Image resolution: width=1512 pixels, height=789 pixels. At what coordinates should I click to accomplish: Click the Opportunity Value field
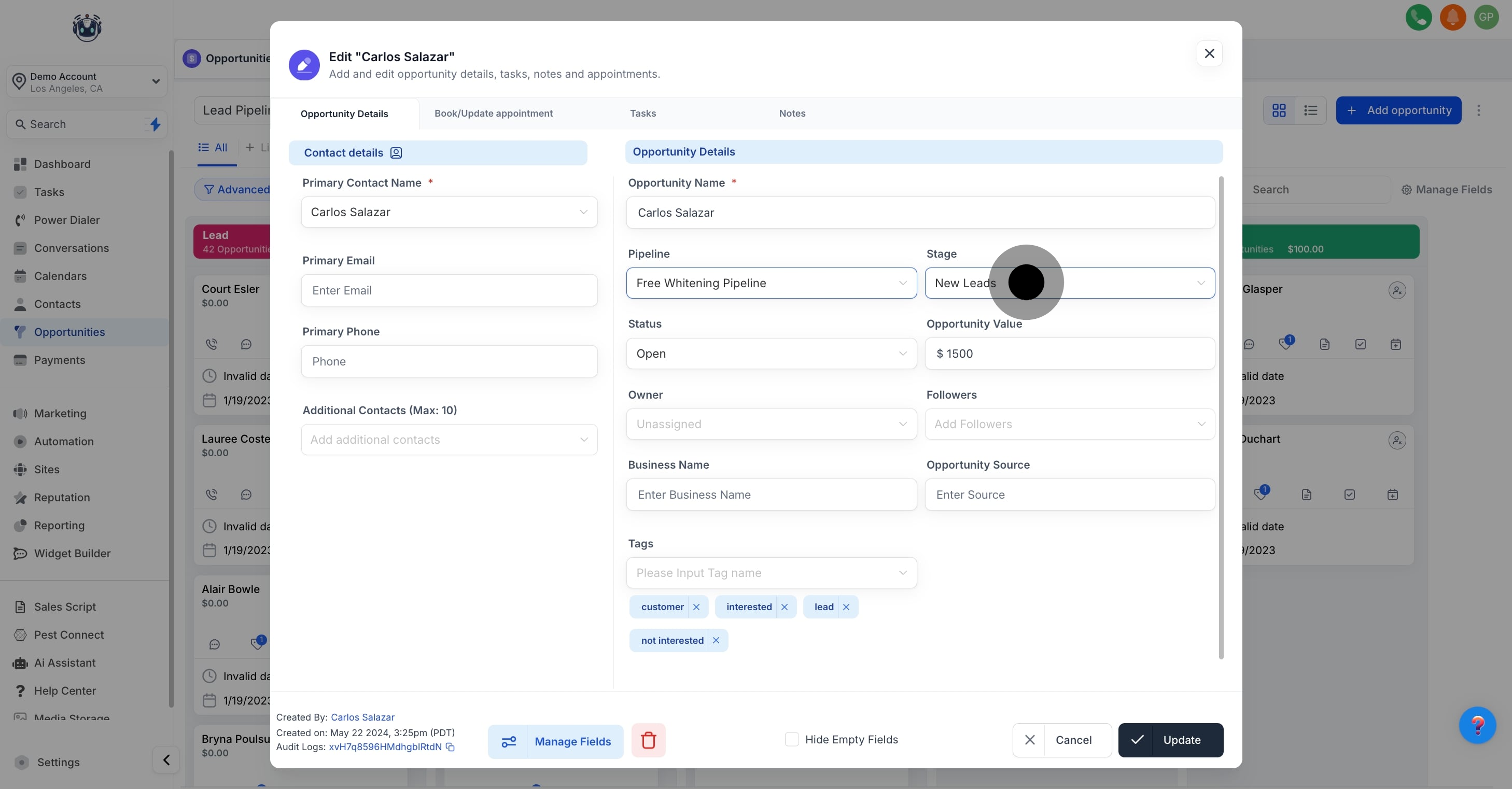pyautogui.click(x=1069, y=354)
